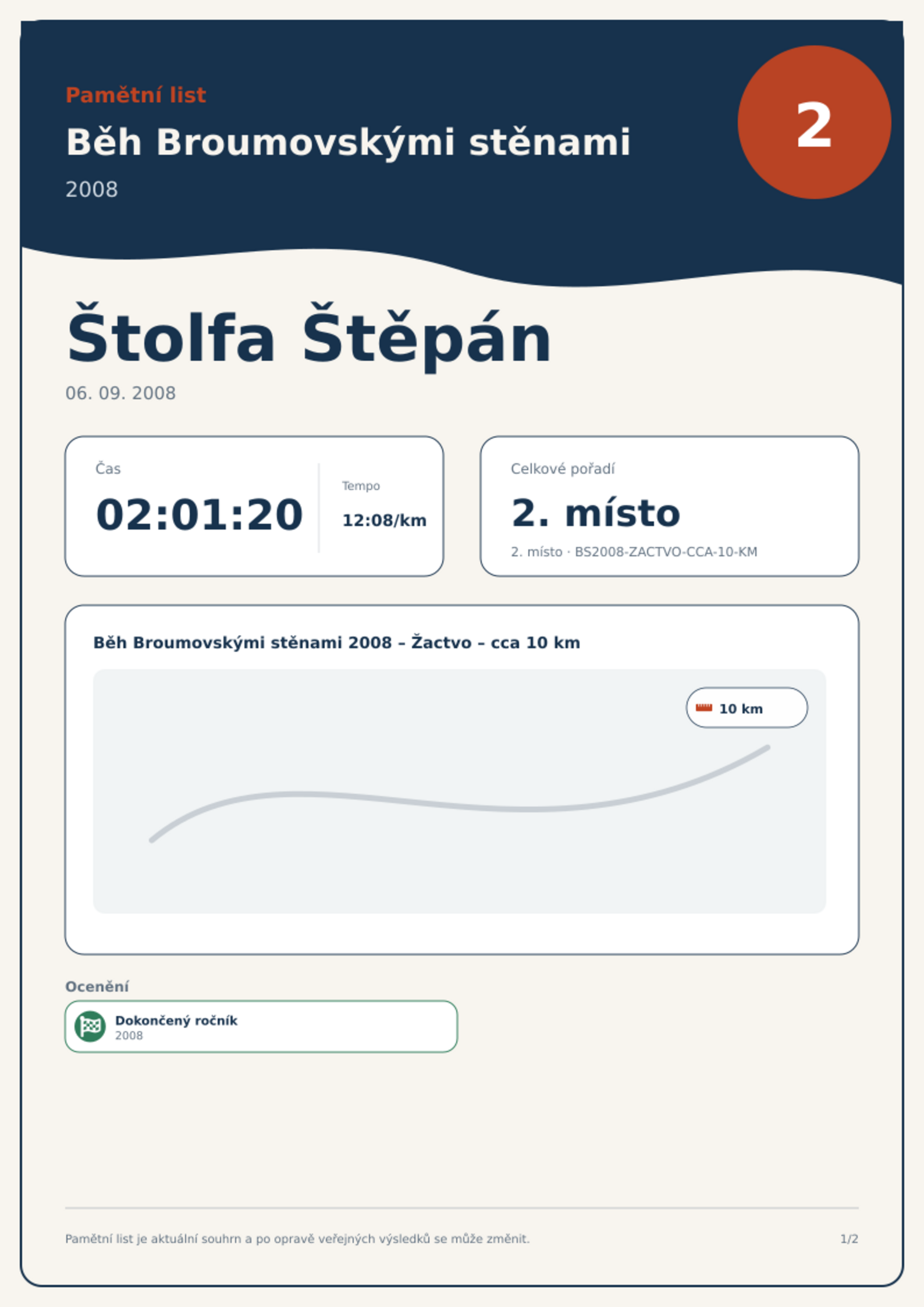Viewport: 924px width, 1307px height.
Task: Open the Dokončený ročník award badge
Action: pos(261,1027)
